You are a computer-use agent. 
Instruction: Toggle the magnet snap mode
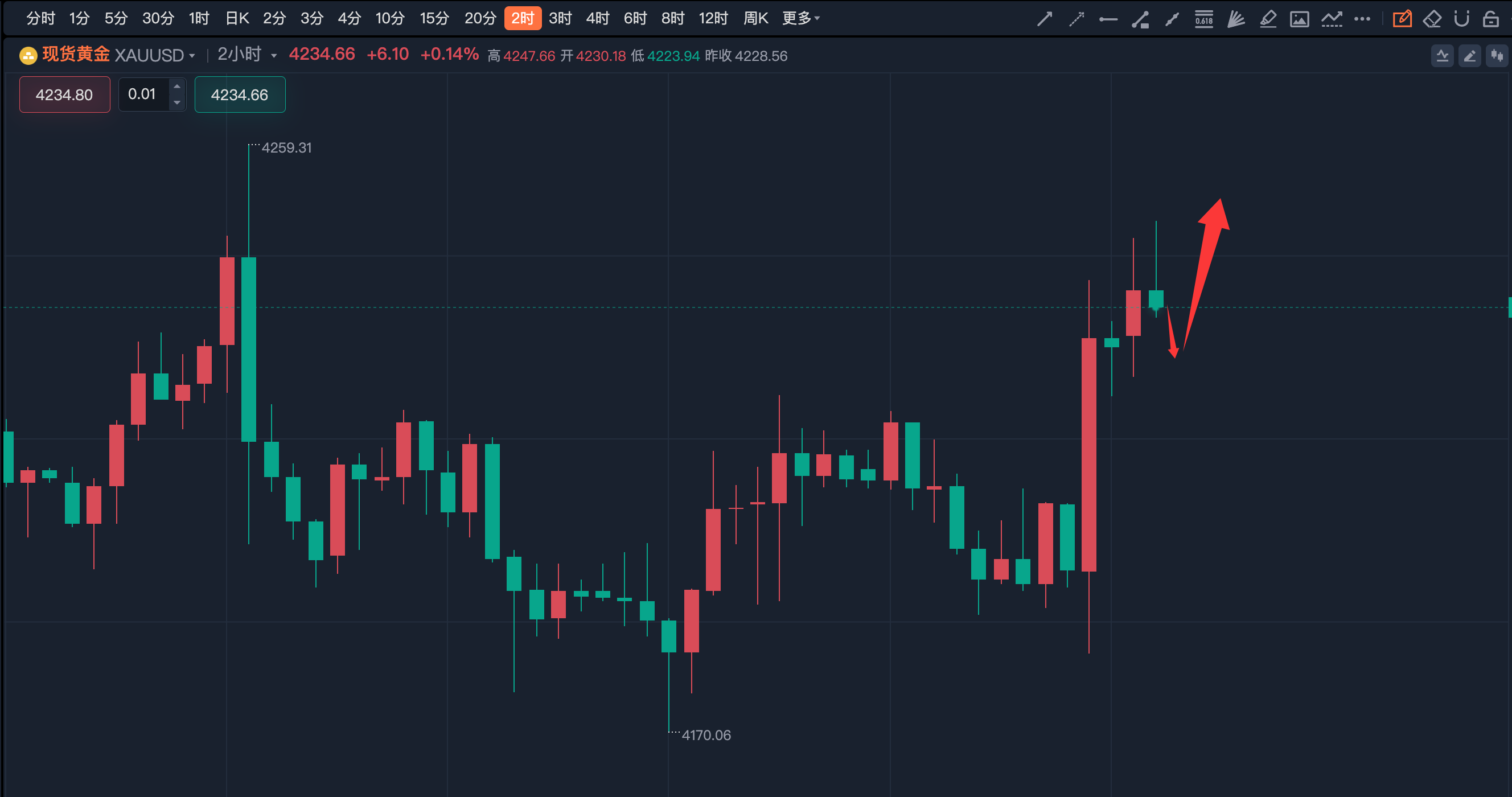coord(1461,19)
